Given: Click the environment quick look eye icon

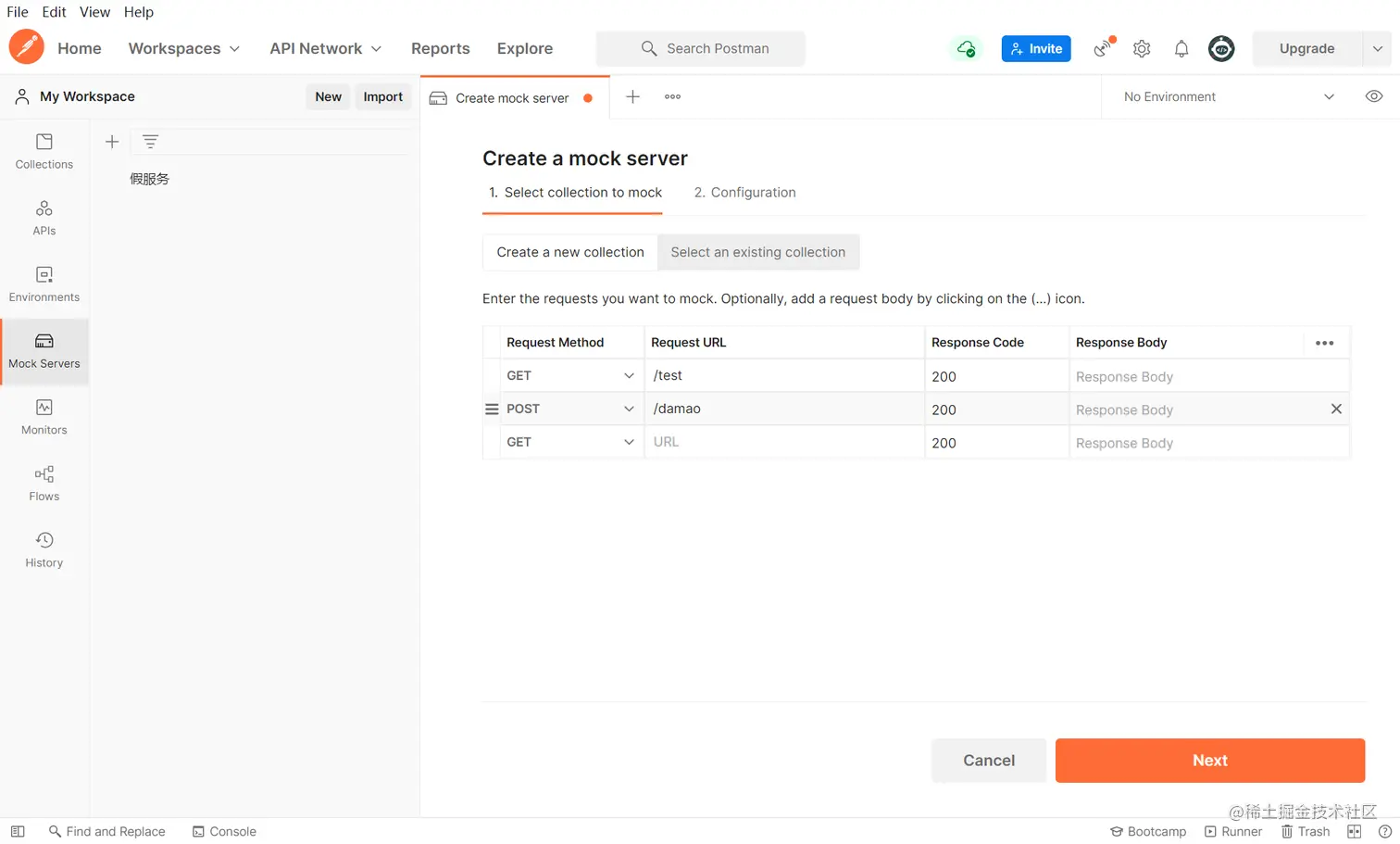Looking at the screenshot, I should pyautogui.click(x=1374, y=96).
